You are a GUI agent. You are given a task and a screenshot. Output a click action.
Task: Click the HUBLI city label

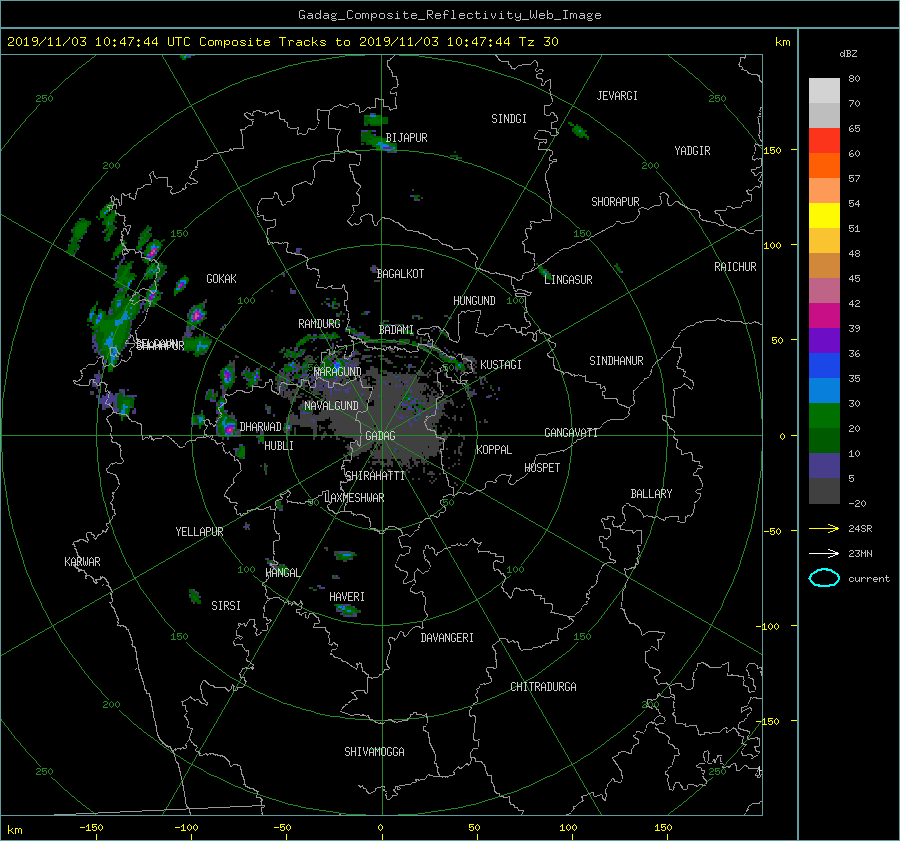[279, 445]
